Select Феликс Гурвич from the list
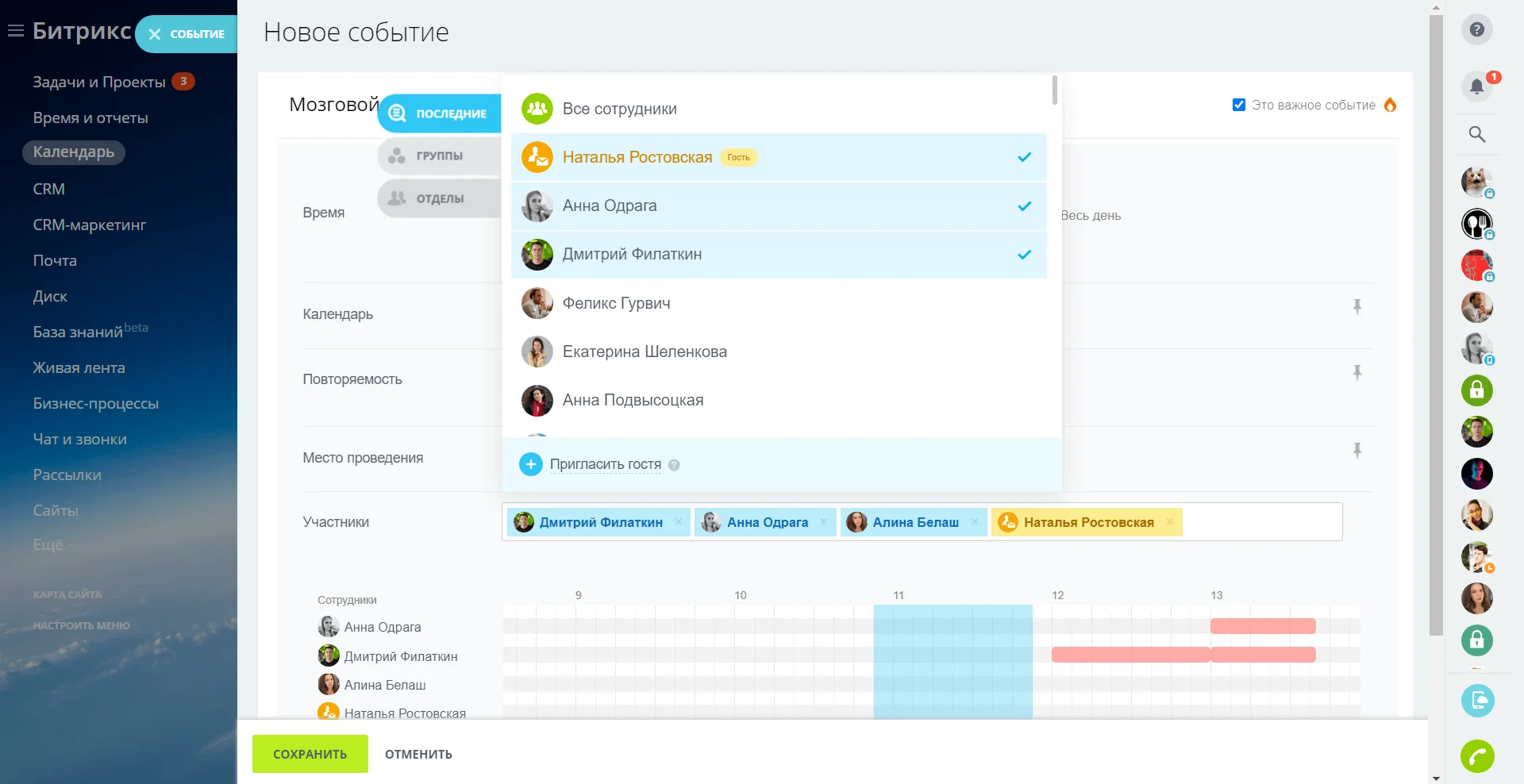This screenshot has width=1524, height=784. click(x=616, y=303)
